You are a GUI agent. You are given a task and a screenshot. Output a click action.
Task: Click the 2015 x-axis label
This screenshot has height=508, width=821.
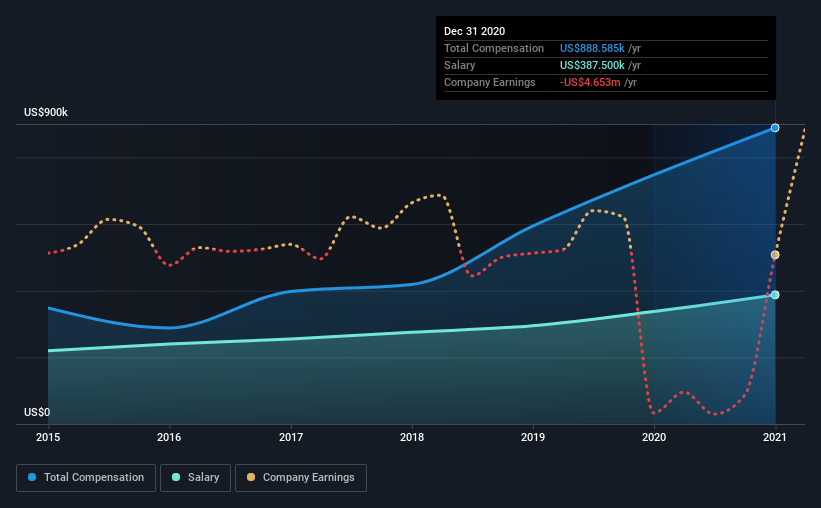click(48, 437)
